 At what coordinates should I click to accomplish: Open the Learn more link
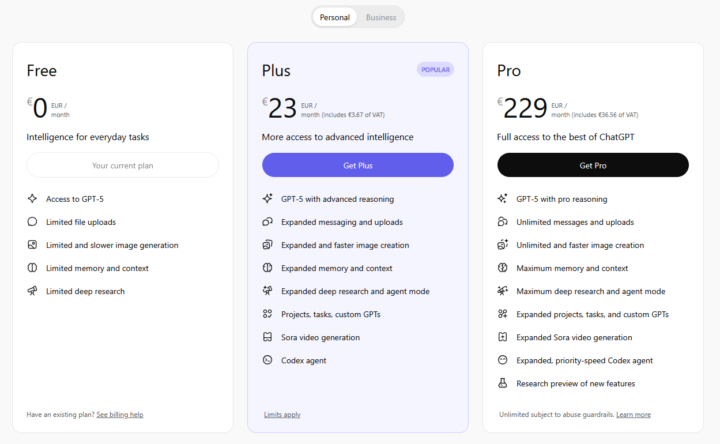[633, 414]
